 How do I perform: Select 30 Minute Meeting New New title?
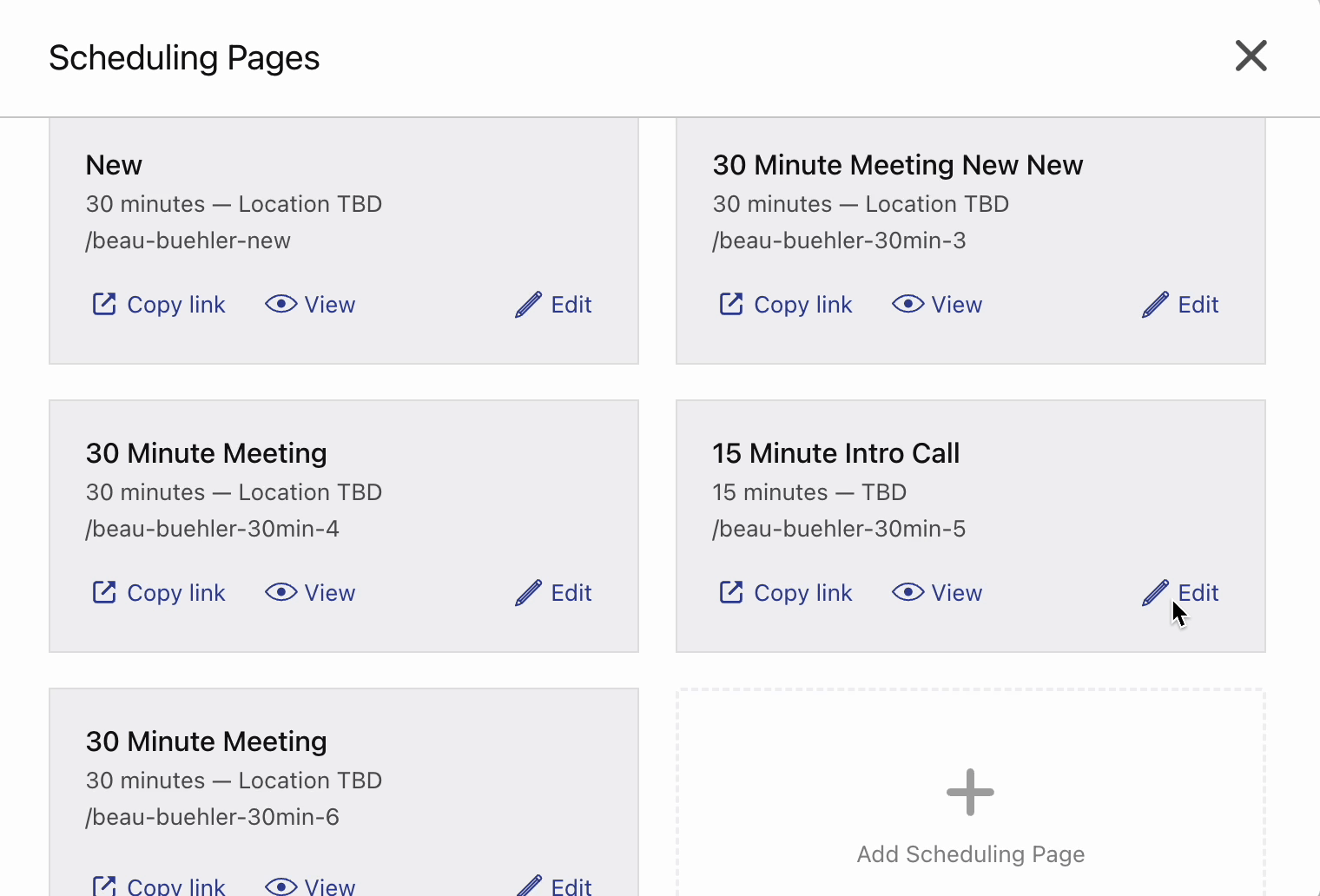pyautogui.click(x=898, y=165)
